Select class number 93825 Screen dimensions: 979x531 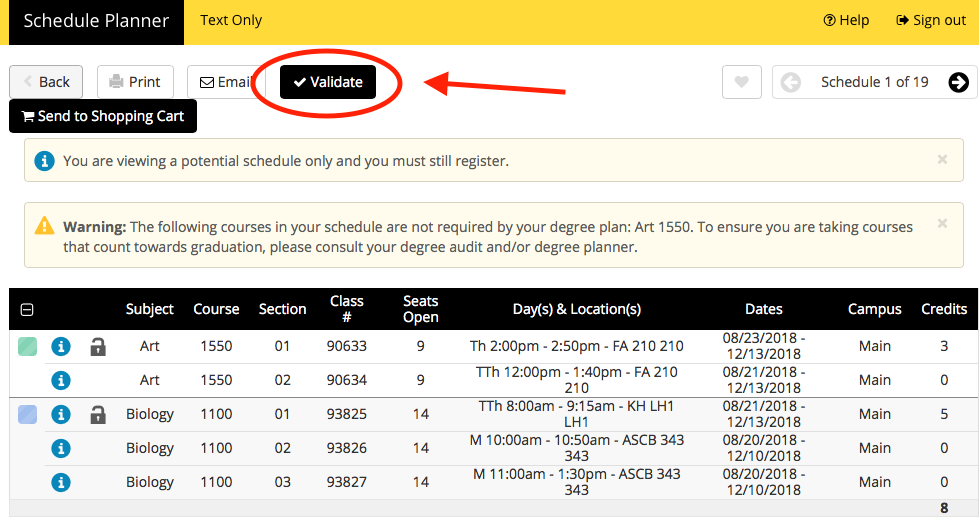(347, 414)
